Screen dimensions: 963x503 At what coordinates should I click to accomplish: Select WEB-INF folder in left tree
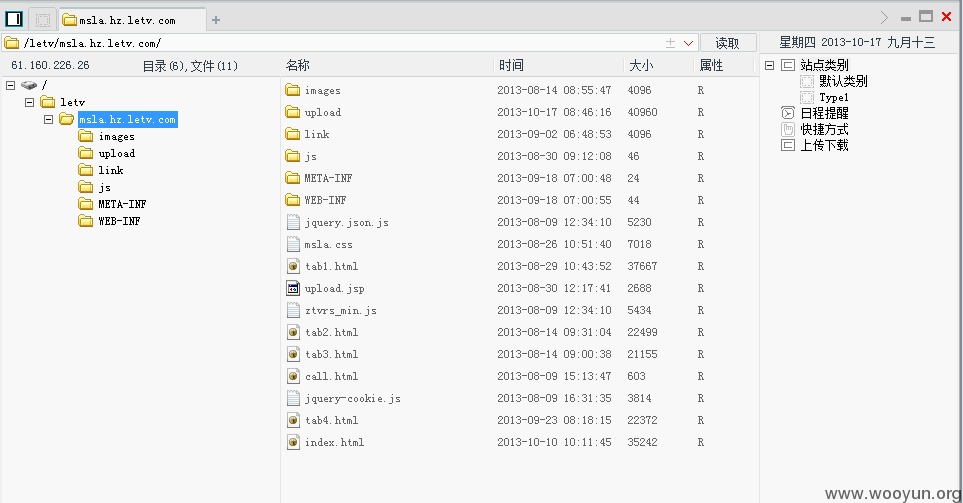119,221
